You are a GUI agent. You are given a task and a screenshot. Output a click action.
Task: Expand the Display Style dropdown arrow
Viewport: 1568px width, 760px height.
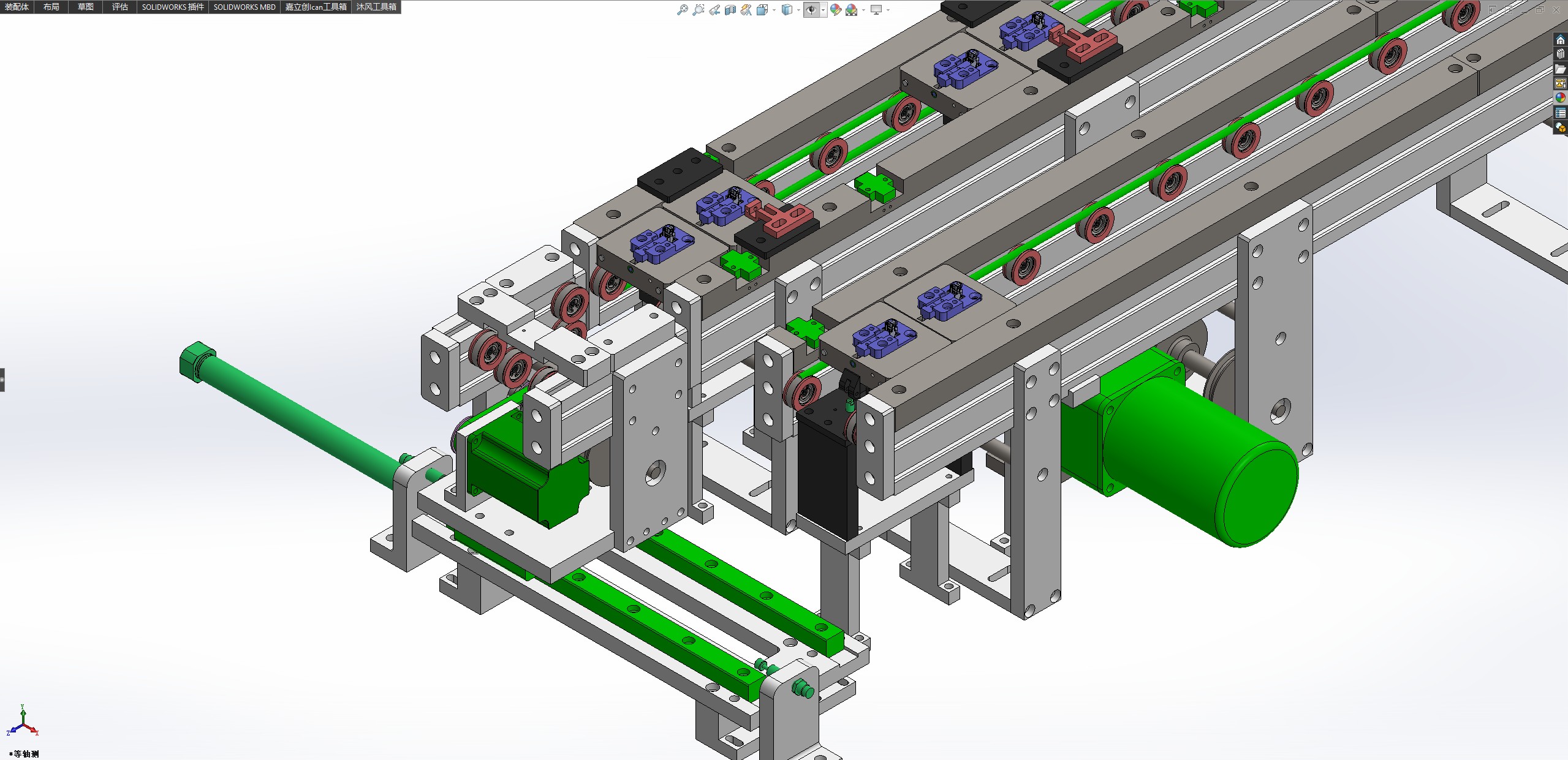[798, 10]
